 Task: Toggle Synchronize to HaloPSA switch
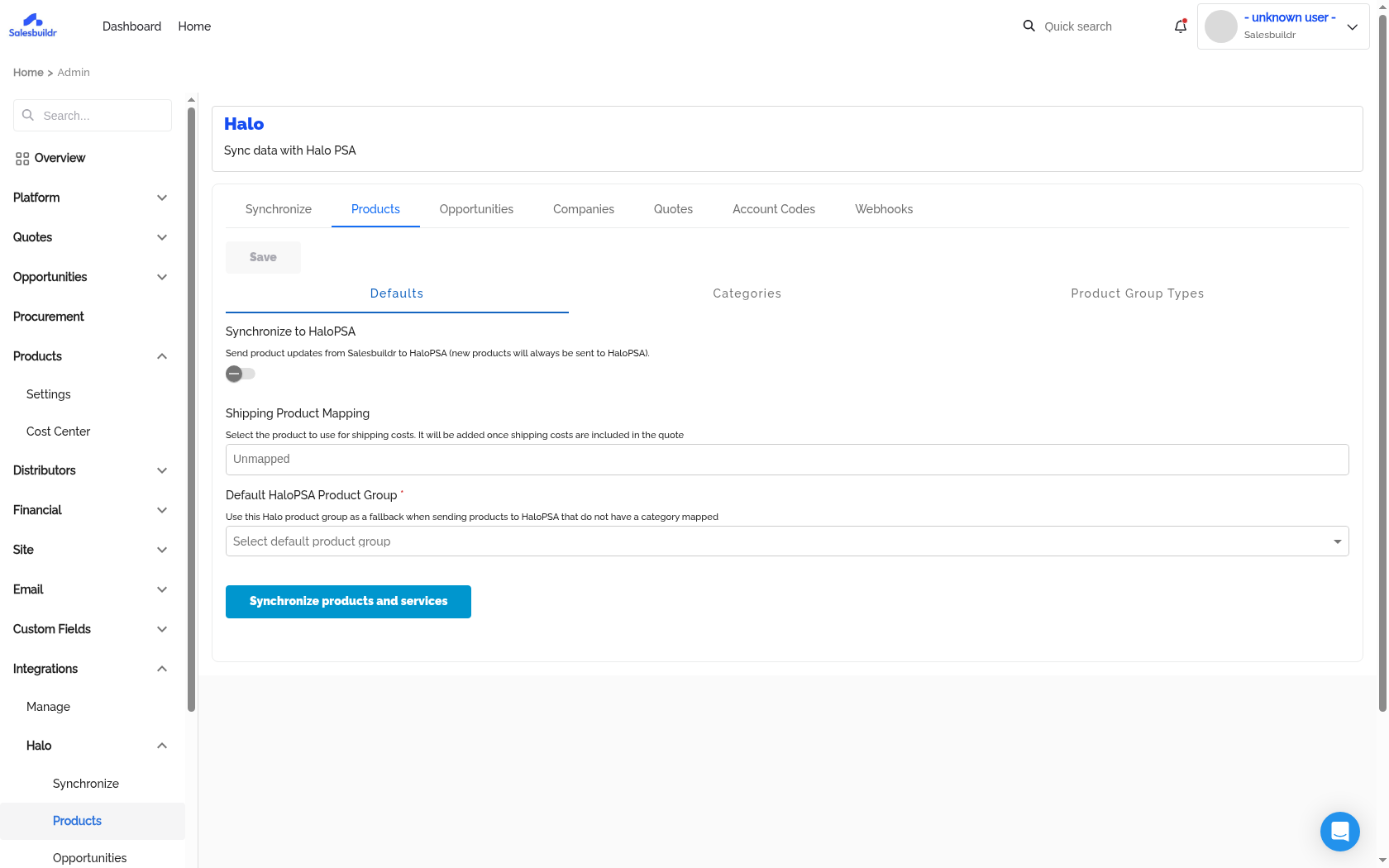[x=240, y=374]
